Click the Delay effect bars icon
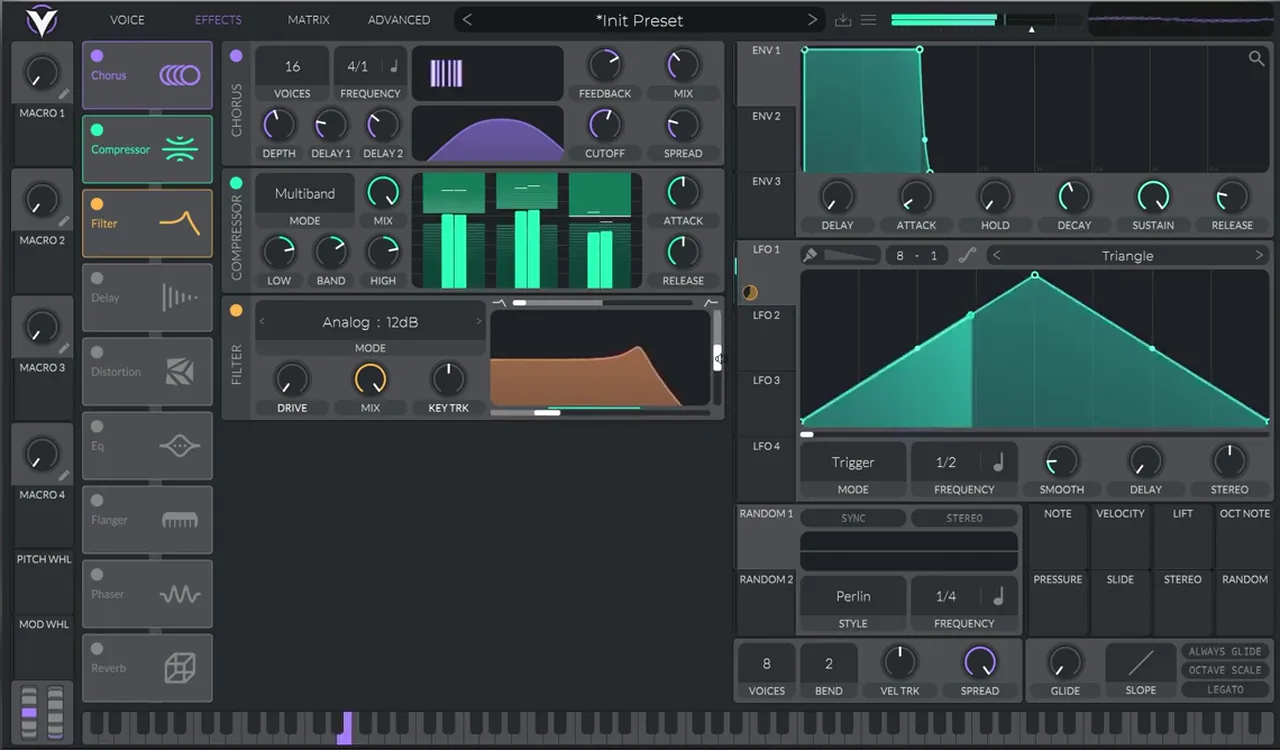The width and height of the screenshot is (1280, 750). click(x=180, y=297)
